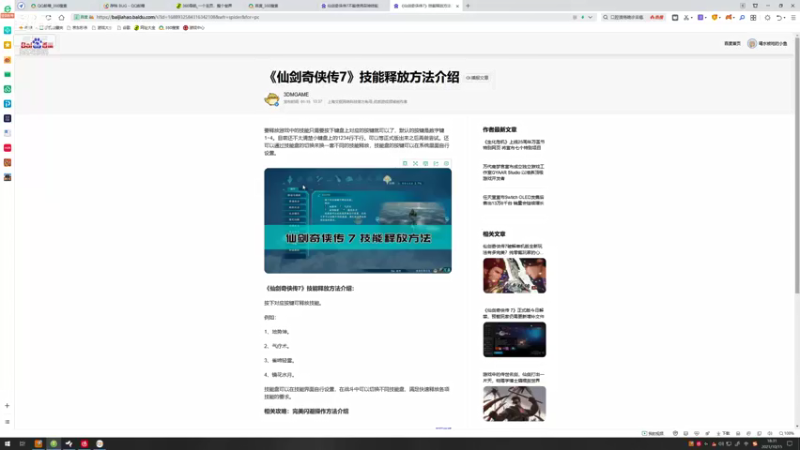Click the 100% zoom status bar control
Image resolution: width=800 pixels, height=450 pixels.
point(787,434)
